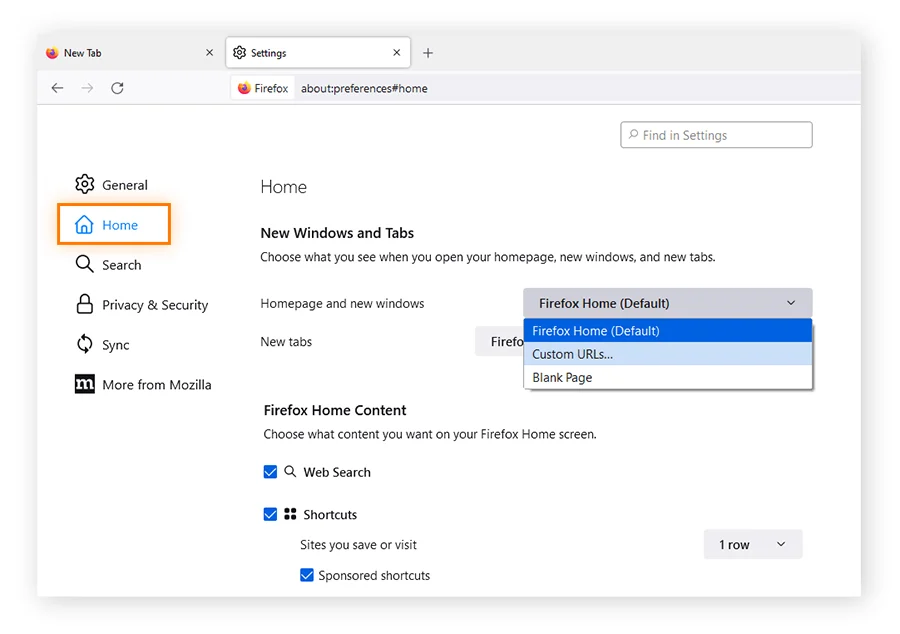Screen dimensions: 900x634
Task: Choose Custom URLs... option
Action: click(x=668, y=354)
